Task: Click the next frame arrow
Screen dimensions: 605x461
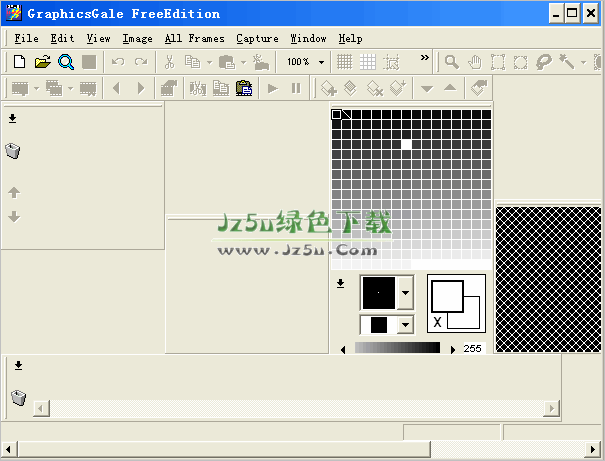Action: (141, 88)
